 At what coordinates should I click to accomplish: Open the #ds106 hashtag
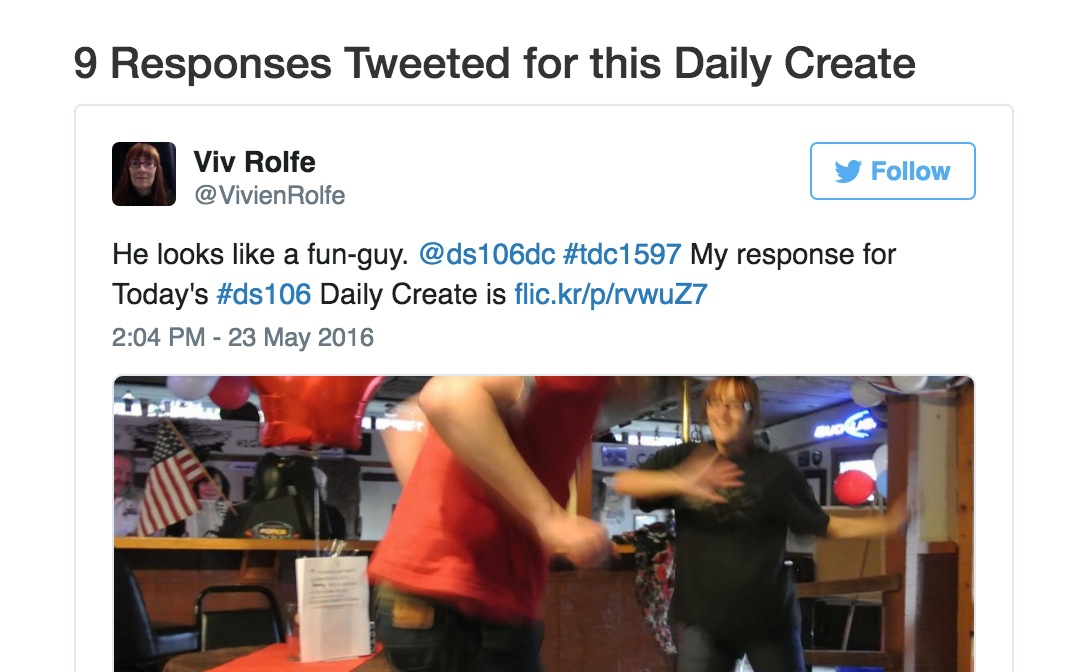tap(263, 294)
